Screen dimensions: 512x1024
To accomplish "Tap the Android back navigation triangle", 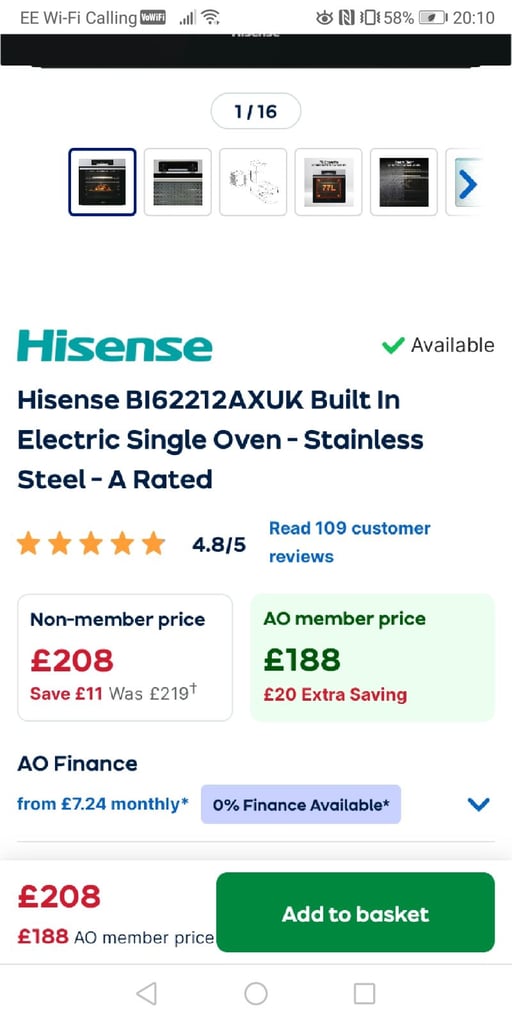I will [x=146, y=993].
